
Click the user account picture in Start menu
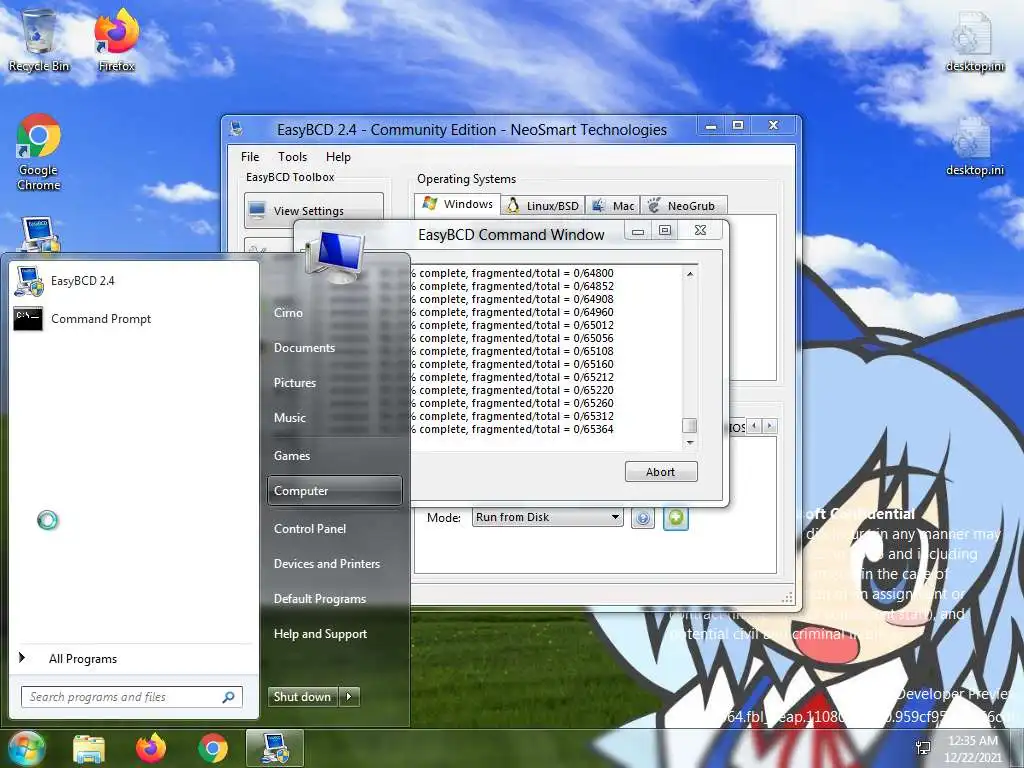(335, 255)
